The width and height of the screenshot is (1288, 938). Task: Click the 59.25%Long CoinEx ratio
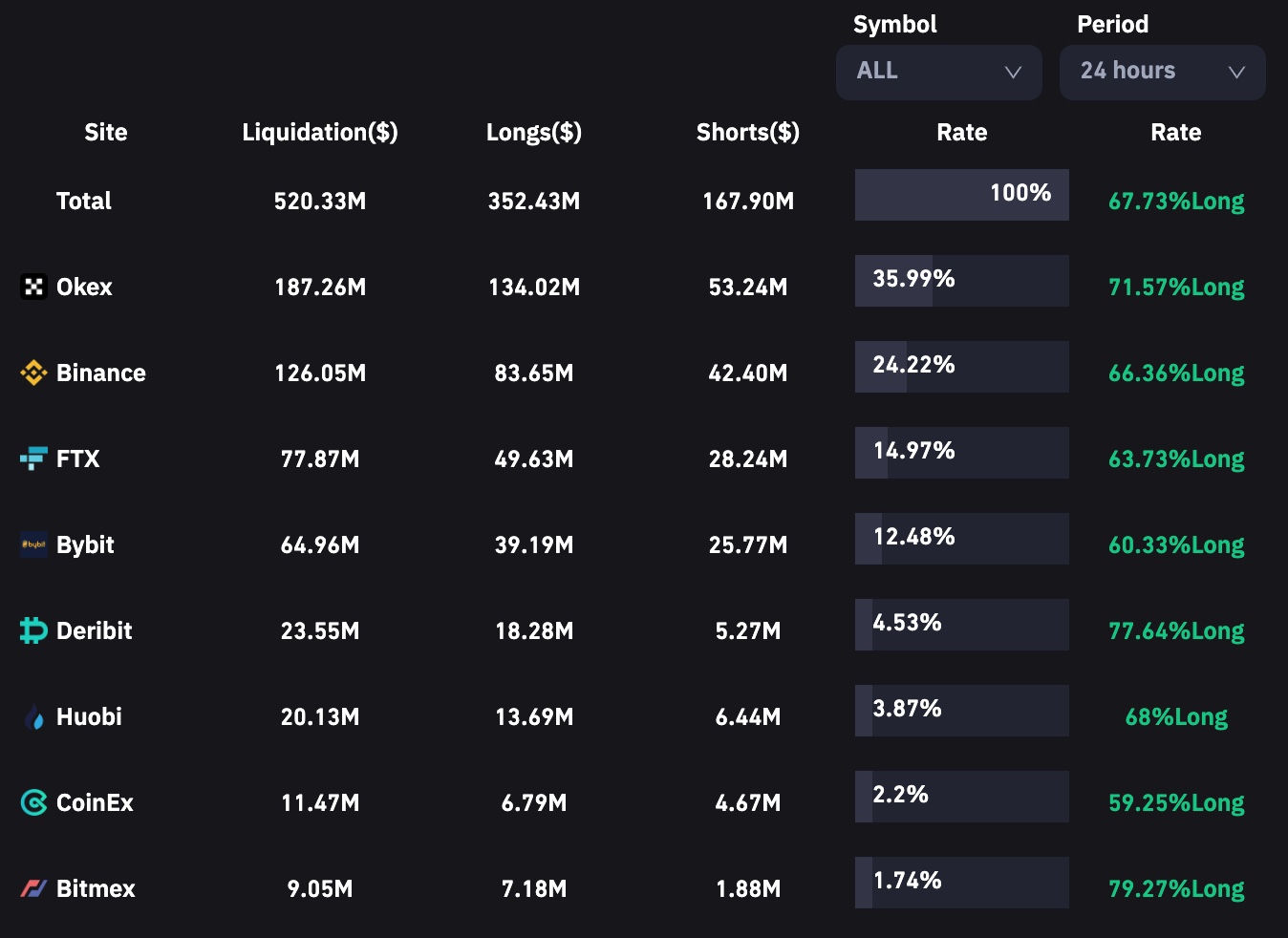1176,803
